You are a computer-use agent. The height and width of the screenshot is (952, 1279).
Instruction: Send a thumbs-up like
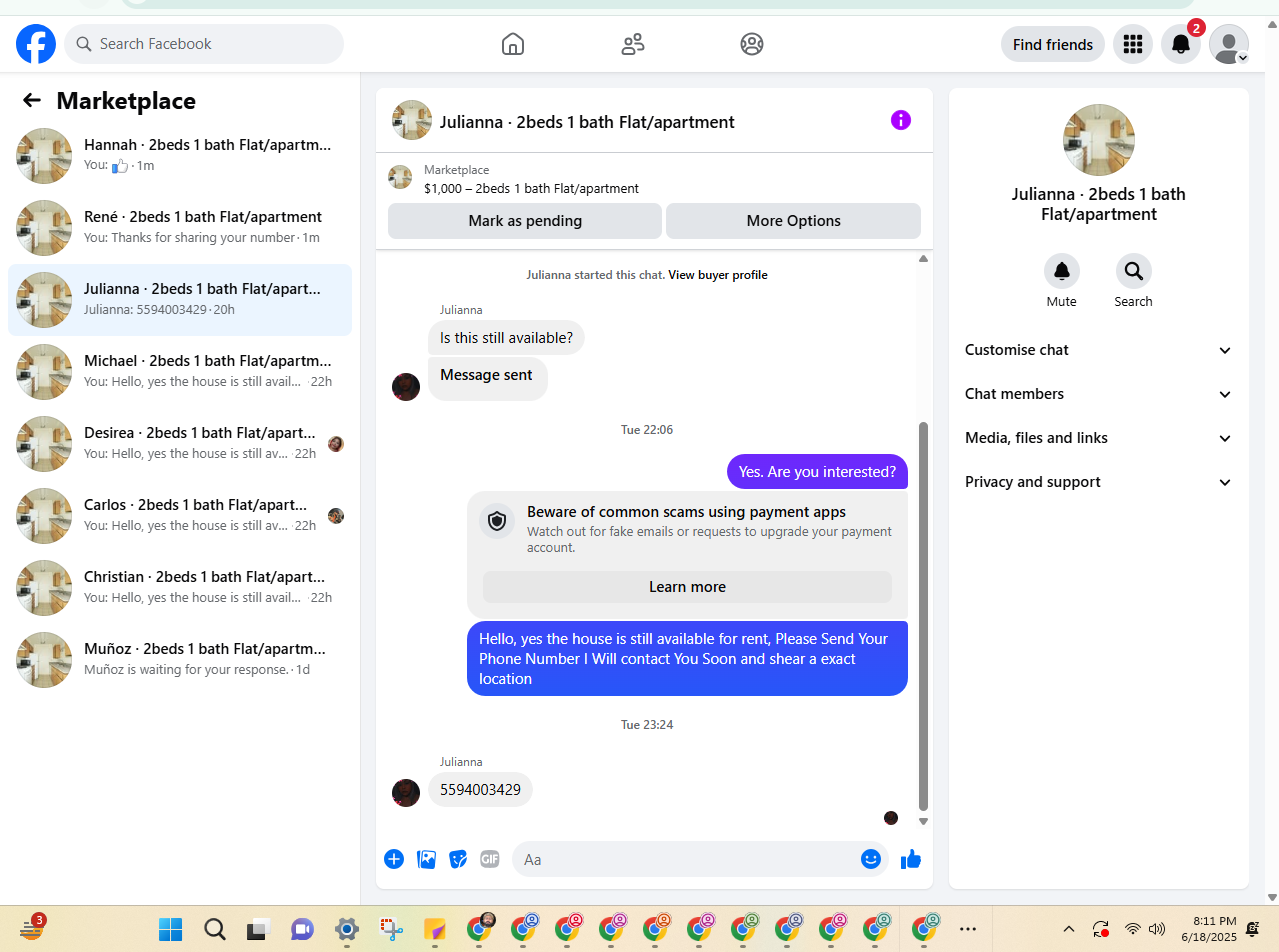pos(911,859)
